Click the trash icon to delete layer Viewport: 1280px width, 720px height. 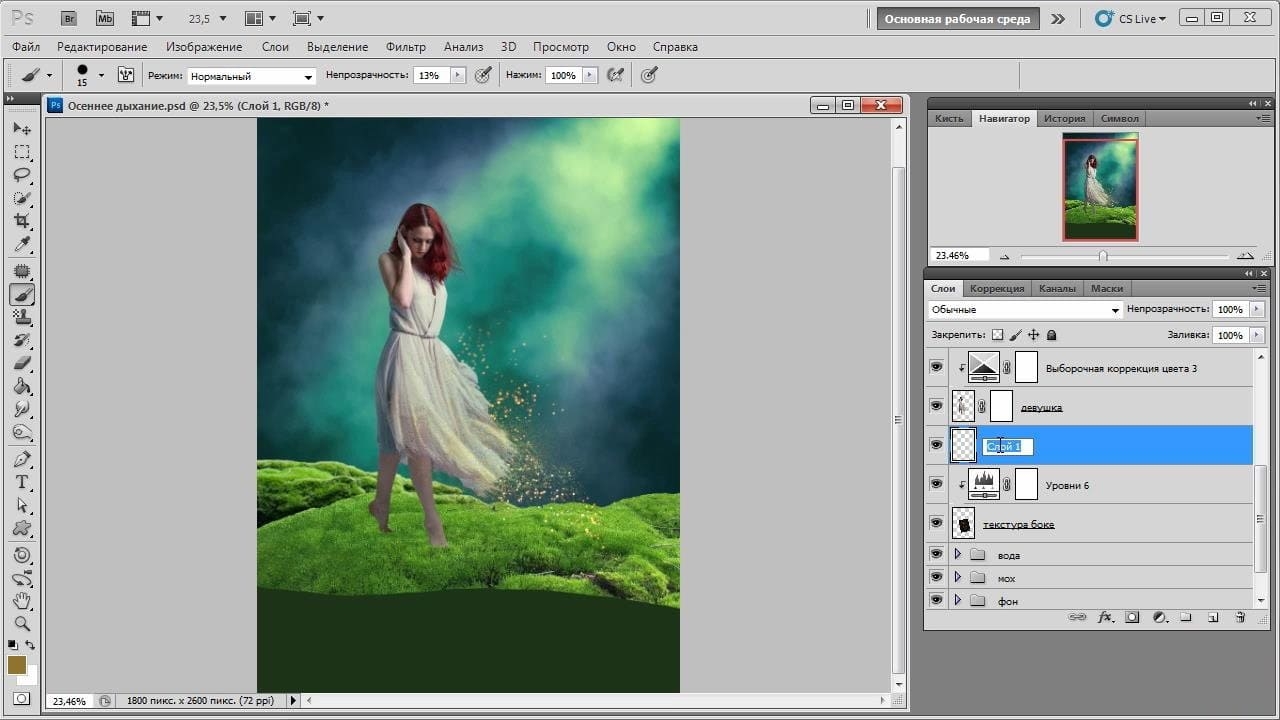coord(1240,618)
